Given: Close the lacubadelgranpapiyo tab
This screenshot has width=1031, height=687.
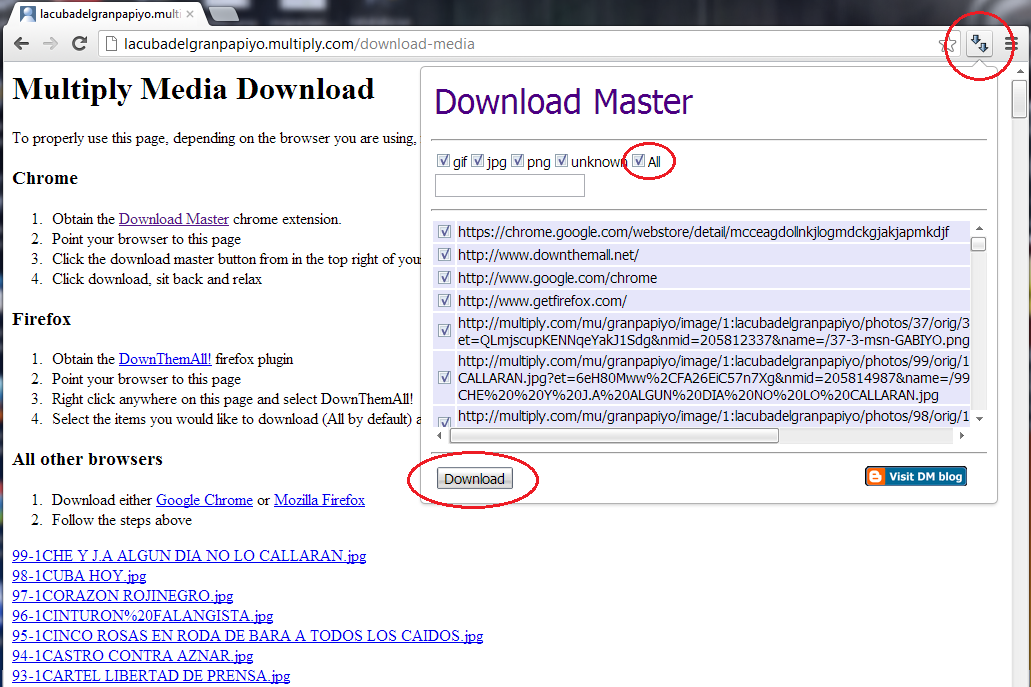Looking at the screenshot, I should [x=190, y=14].
